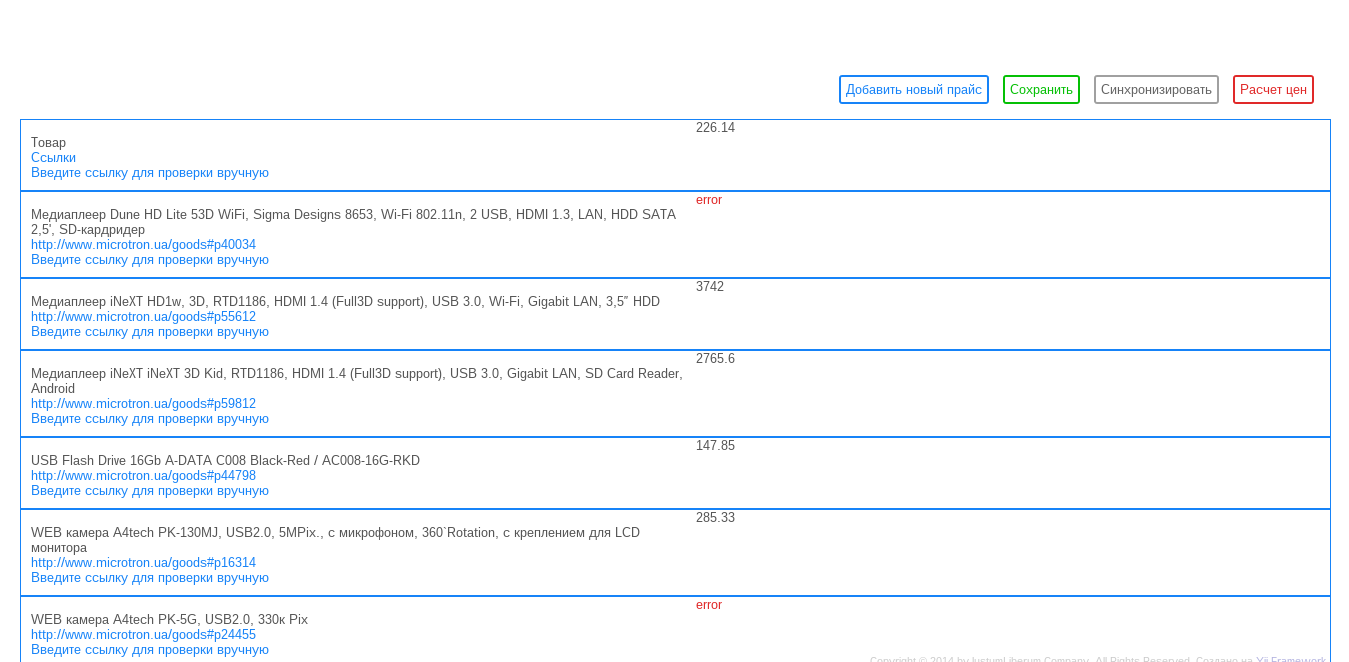Open the 'Yii Framework' footer link
The width and height of the screenshot is (1349, 662).
1291,659
